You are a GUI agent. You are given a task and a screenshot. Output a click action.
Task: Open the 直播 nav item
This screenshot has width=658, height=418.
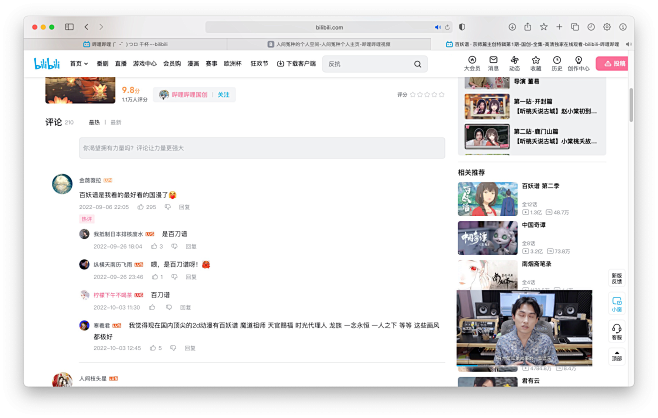coord(121,64)
